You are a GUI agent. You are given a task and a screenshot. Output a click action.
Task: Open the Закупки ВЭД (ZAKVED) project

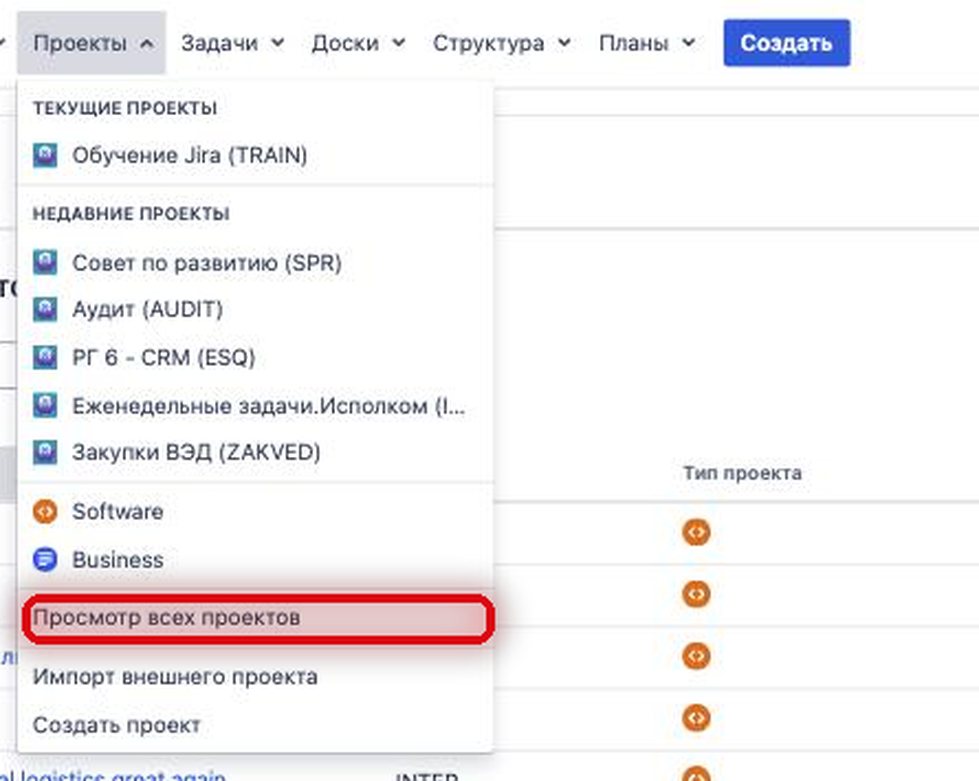[x=255, y=452]
